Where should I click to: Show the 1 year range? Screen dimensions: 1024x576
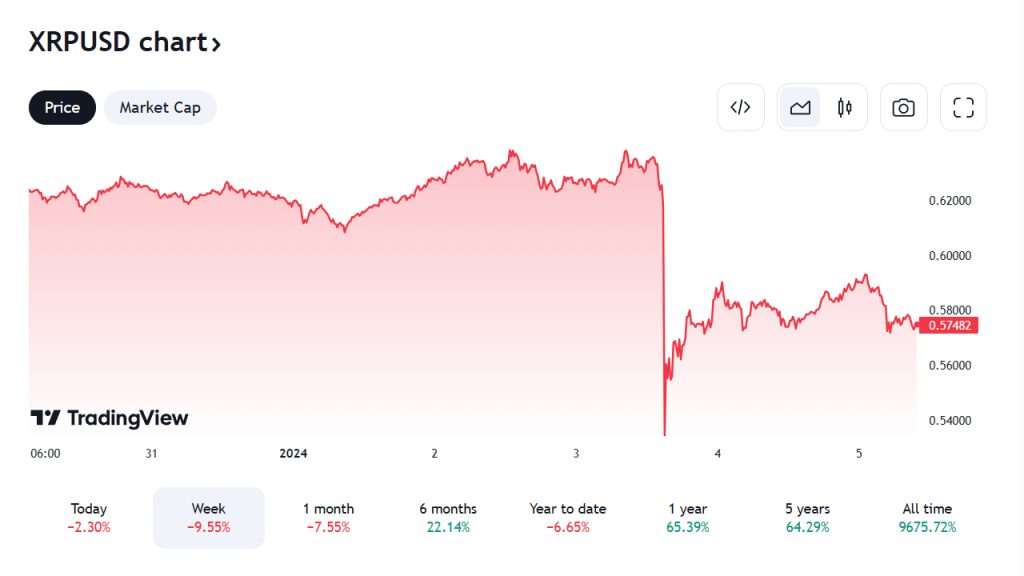coord(687,518)
